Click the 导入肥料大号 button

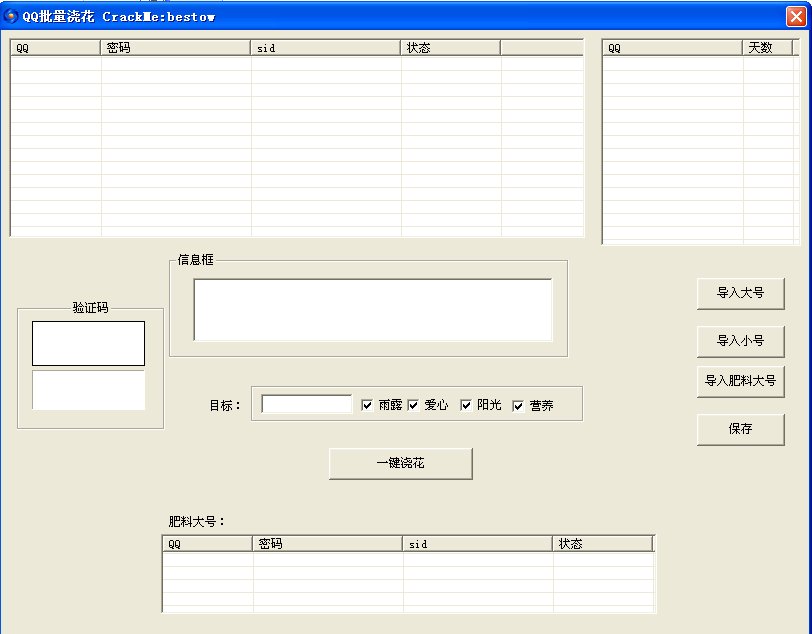[x=741, y=381]
